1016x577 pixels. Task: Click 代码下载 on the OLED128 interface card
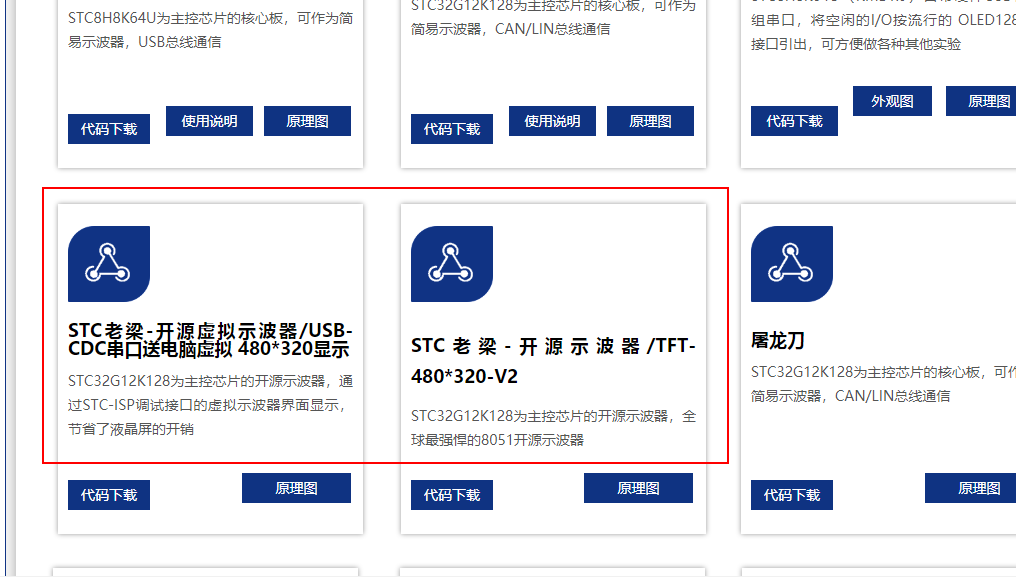794,121
